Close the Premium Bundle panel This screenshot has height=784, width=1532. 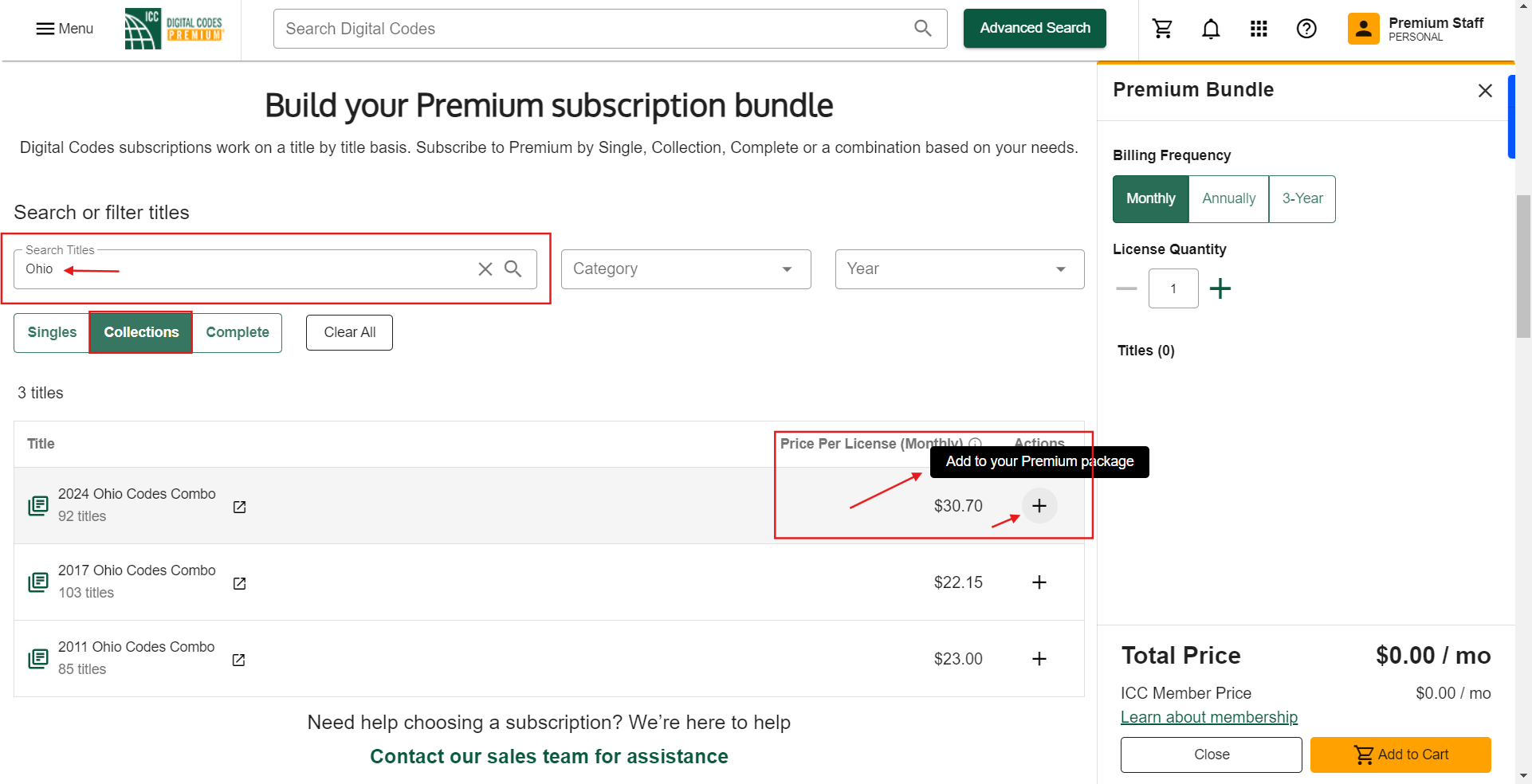tap(1485, 90)
